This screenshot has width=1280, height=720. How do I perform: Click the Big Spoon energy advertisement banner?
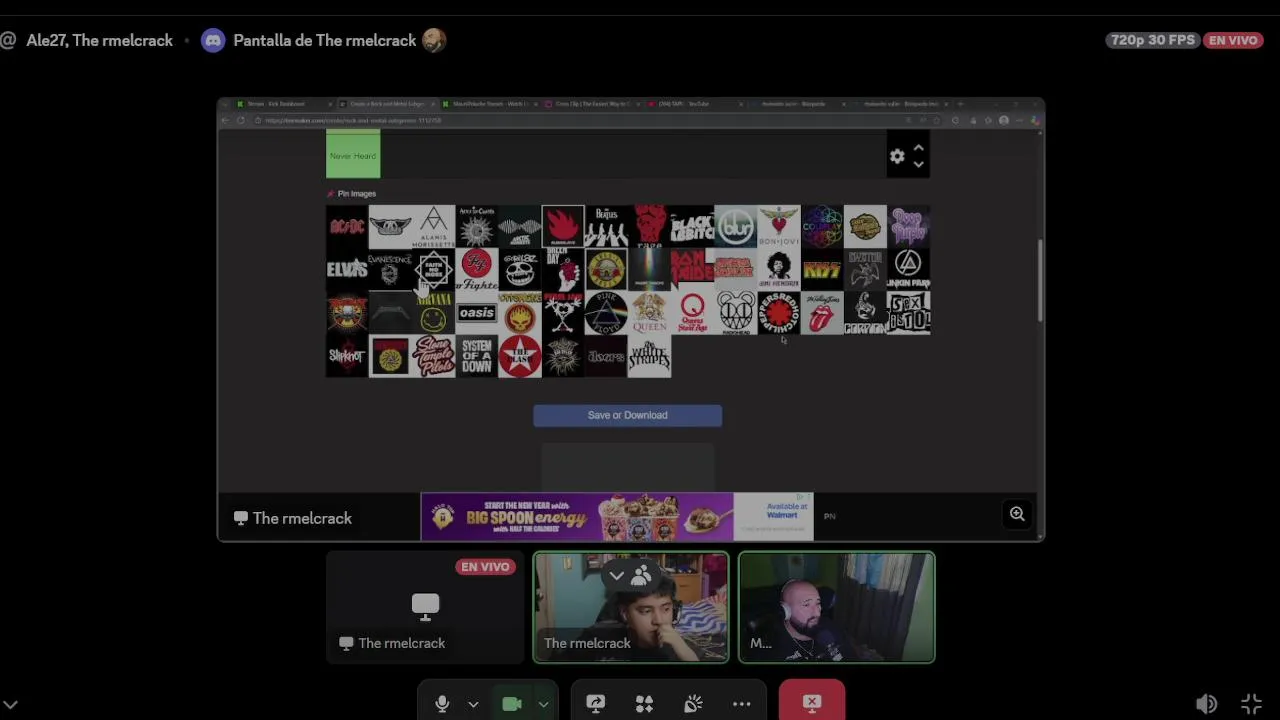617,517
